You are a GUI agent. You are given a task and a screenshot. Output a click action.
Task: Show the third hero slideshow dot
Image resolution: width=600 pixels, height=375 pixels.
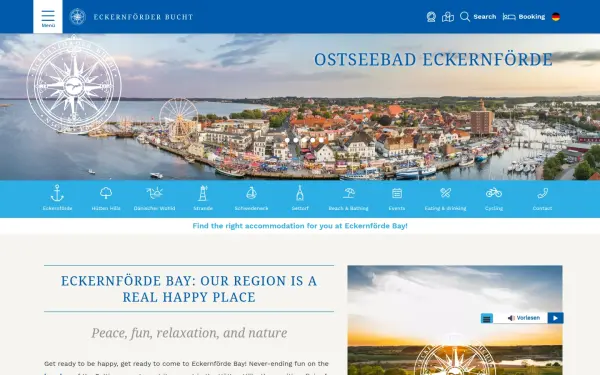(x=304, y=140)
